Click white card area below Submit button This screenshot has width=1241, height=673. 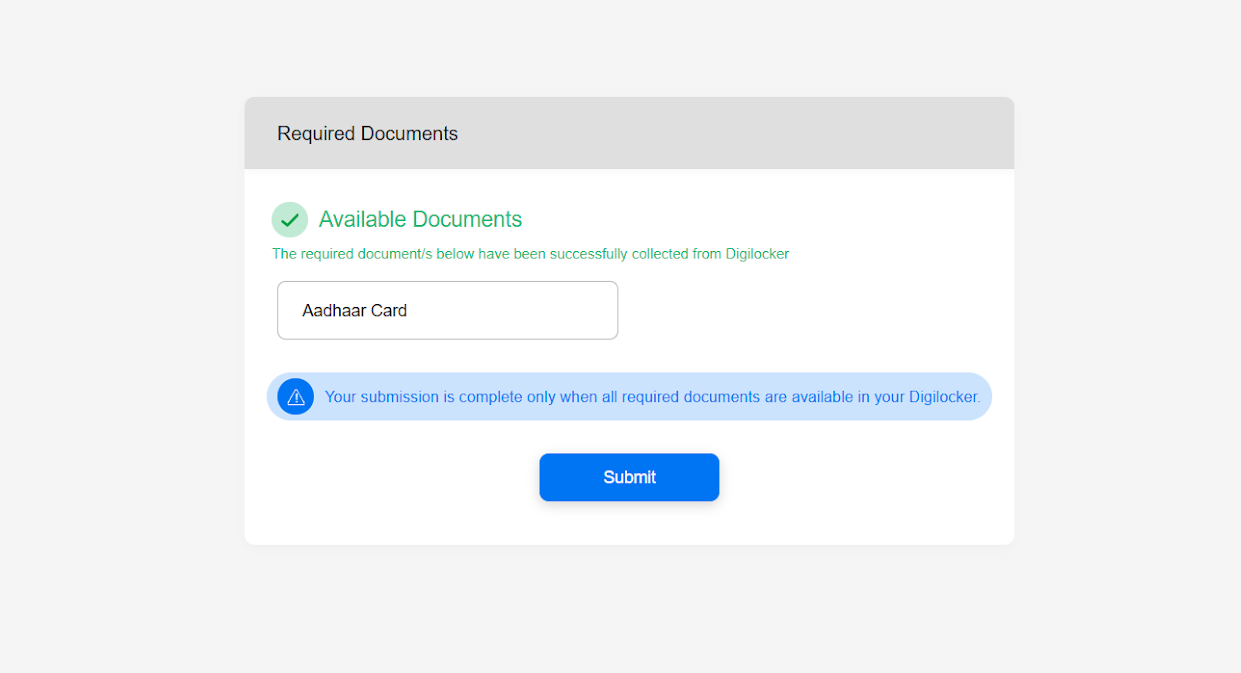(x=629, y=524)
